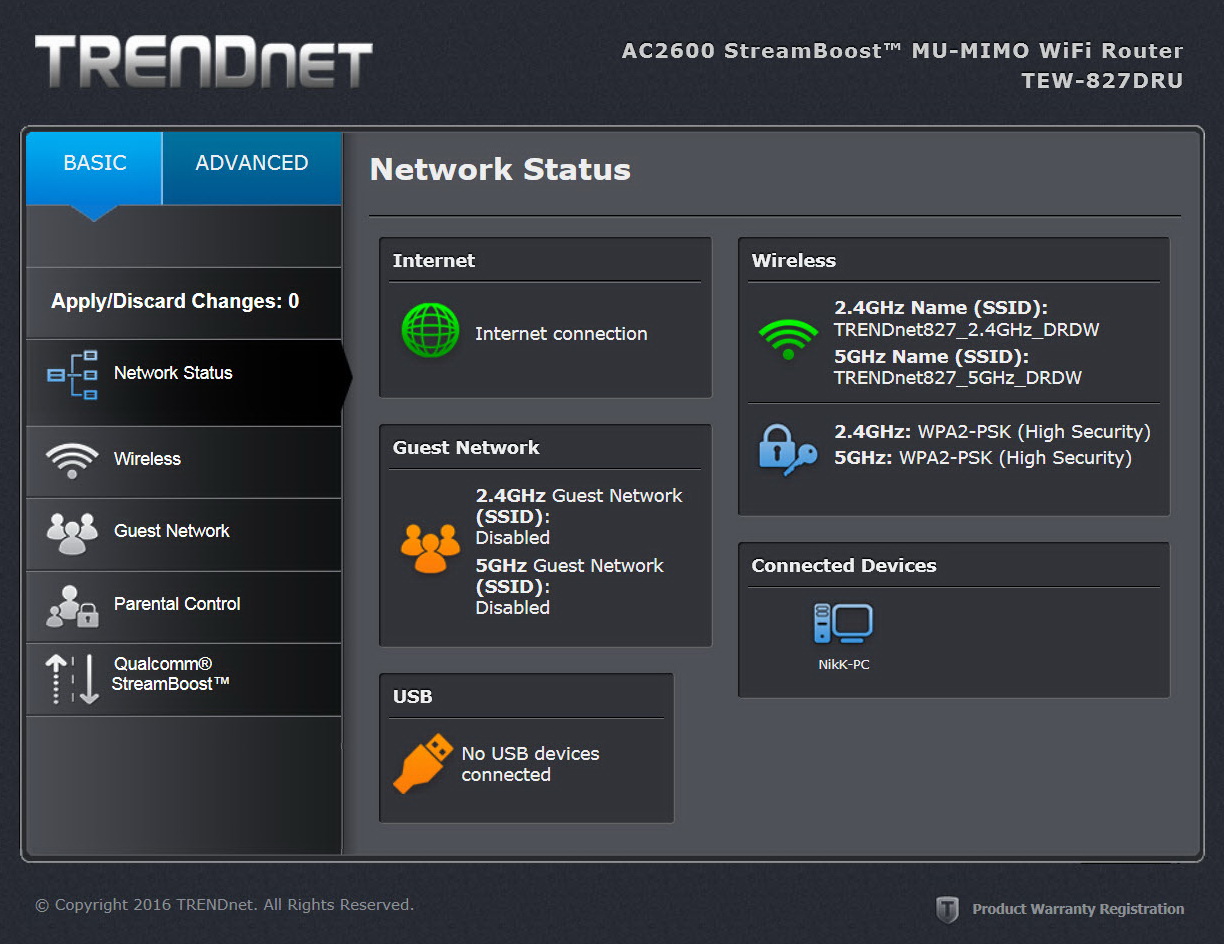Image resolution: width=1224 pixels, height=944 pixels.
Task: Click the AC2600 StreamBoost MU-MIMO WiFi Router title
Action: pos(902,51)
